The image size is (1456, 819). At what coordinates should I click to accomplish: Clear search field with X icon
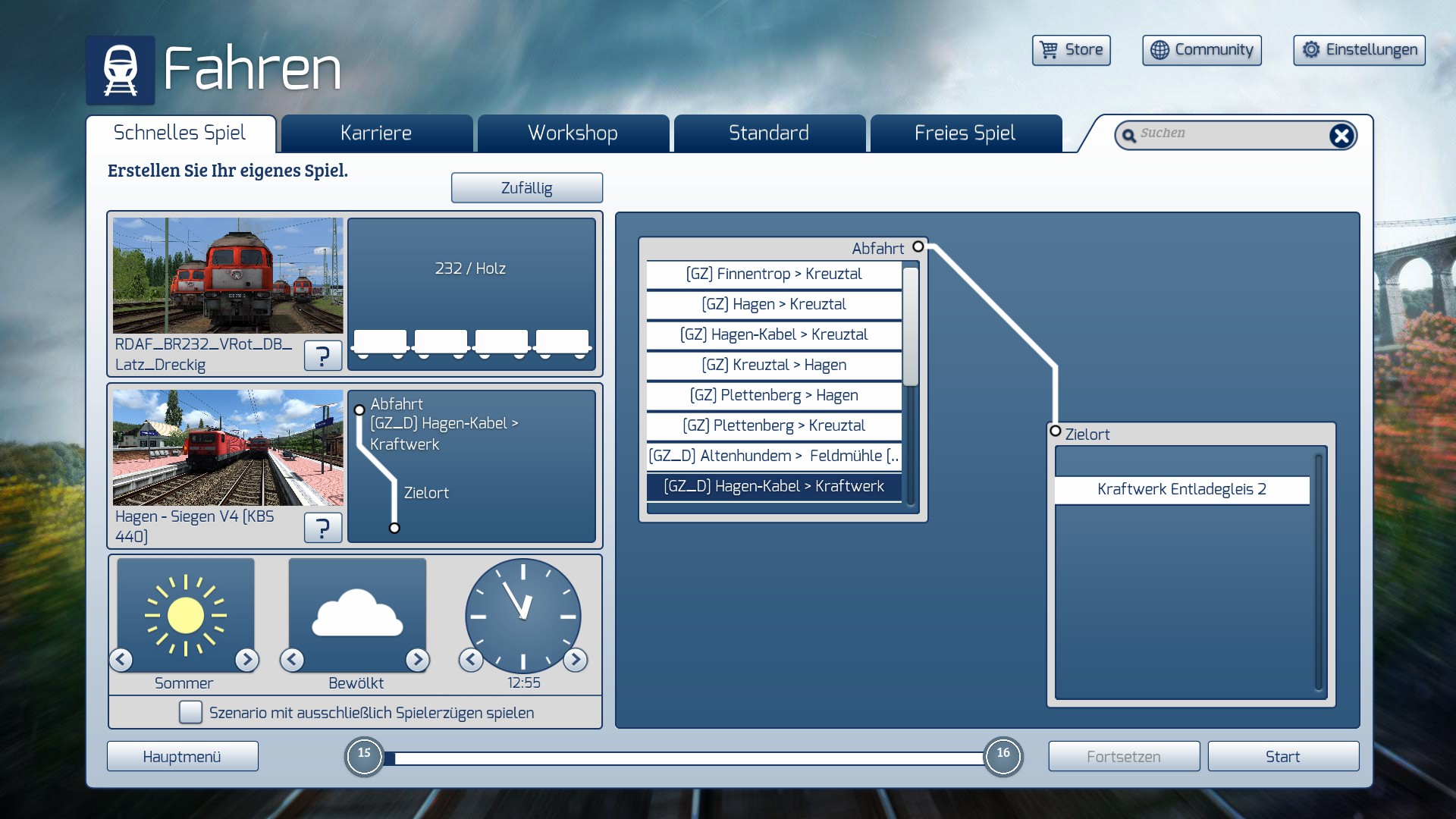point(1341,136)
